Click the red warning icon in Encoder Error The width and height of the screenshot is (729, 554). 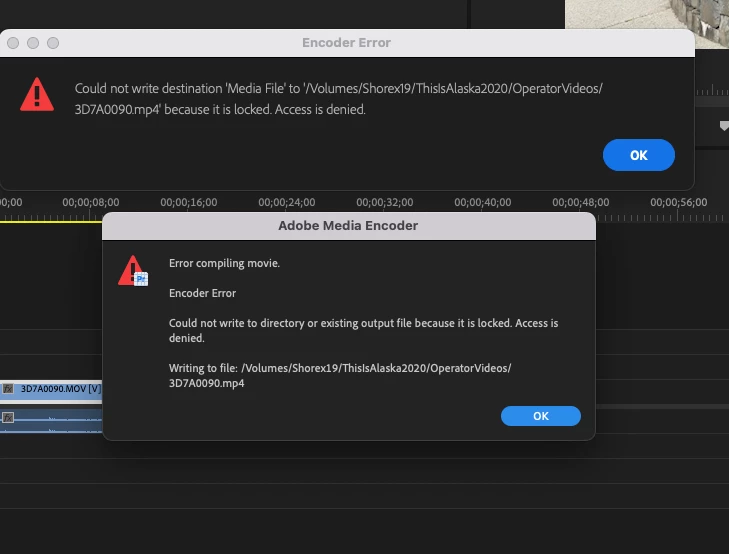(37, 95)
